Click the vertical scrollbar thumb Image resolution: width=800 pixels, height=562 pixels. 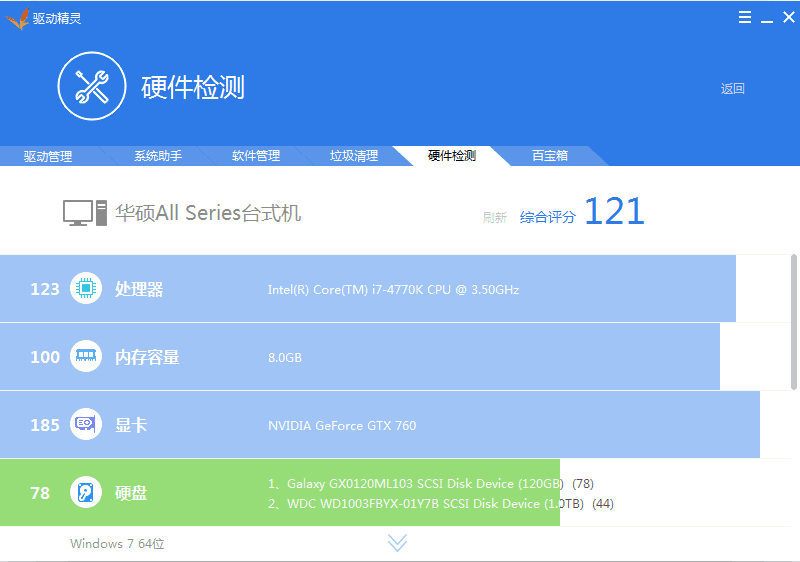[793, 322]
